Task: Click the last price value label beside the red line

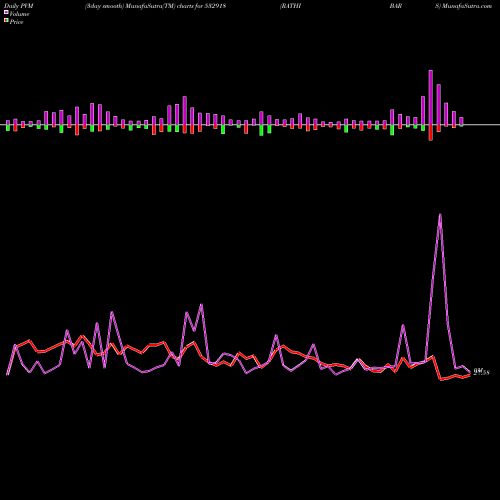Action: [482, 372]
